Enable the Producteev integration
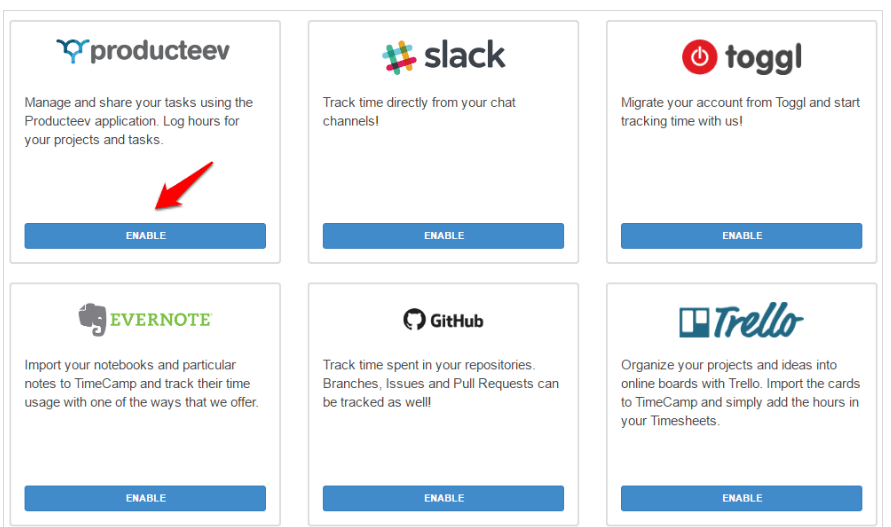The width and height of the screenshot is (891, 527). 145,236
